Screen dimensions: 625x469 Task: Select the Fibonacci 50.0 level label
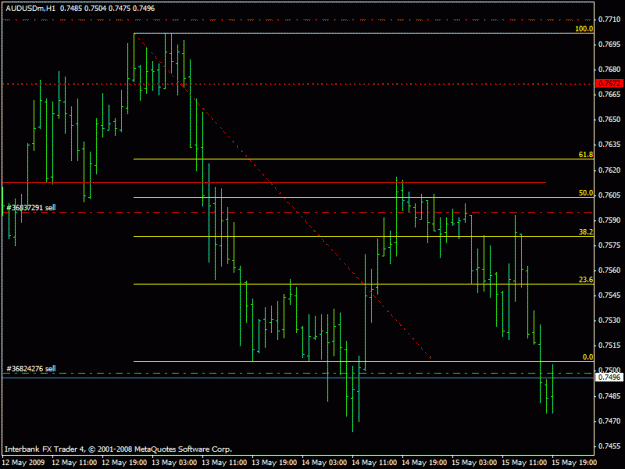coord(586,193)
